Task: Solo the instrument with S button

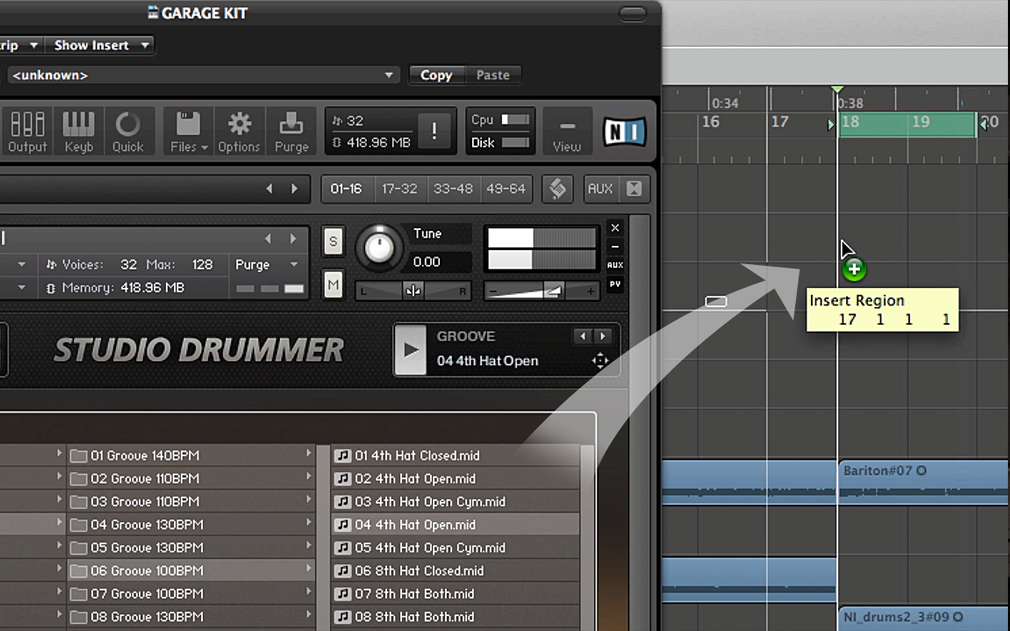Action: (333, 241)
